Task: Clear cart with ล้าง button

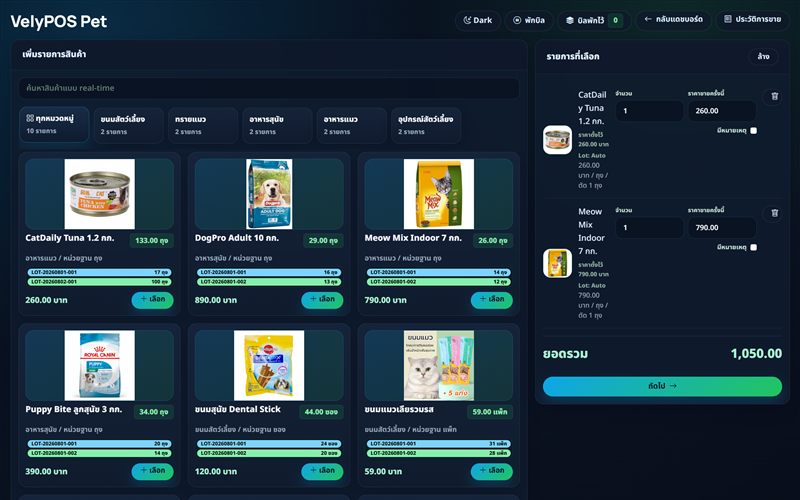Action: tap(763, 57)
